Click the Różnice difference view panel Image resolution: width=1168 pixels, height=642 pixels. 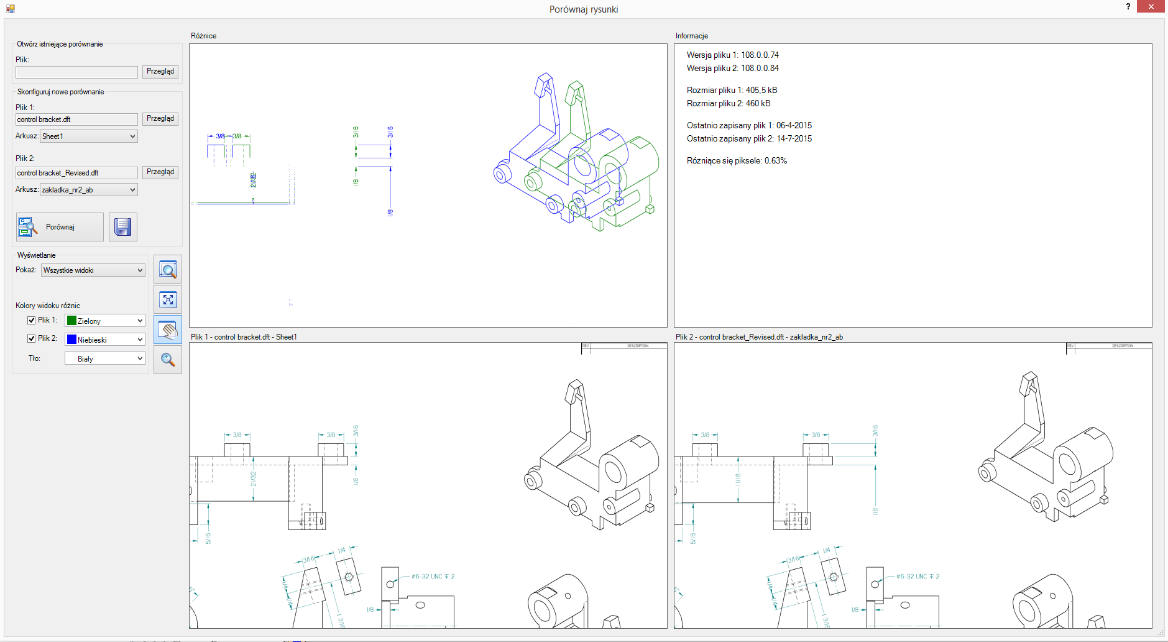428,185
